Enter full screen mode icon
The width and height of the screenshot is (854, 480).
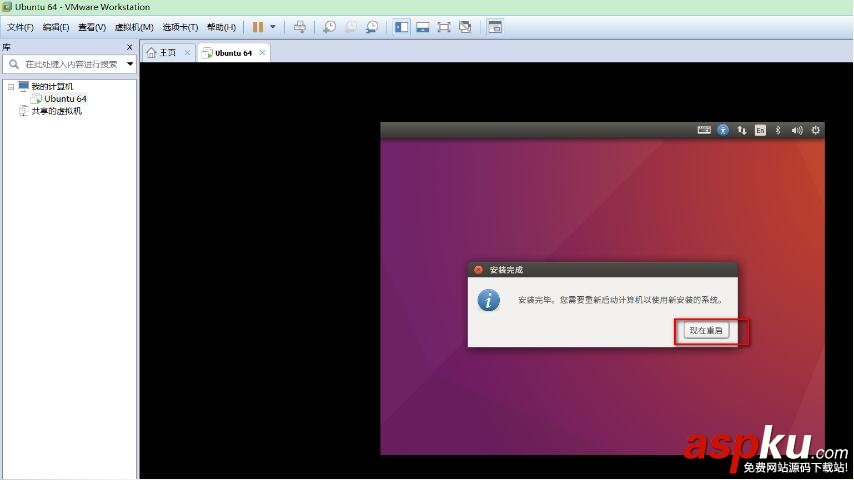coord(444,27)
